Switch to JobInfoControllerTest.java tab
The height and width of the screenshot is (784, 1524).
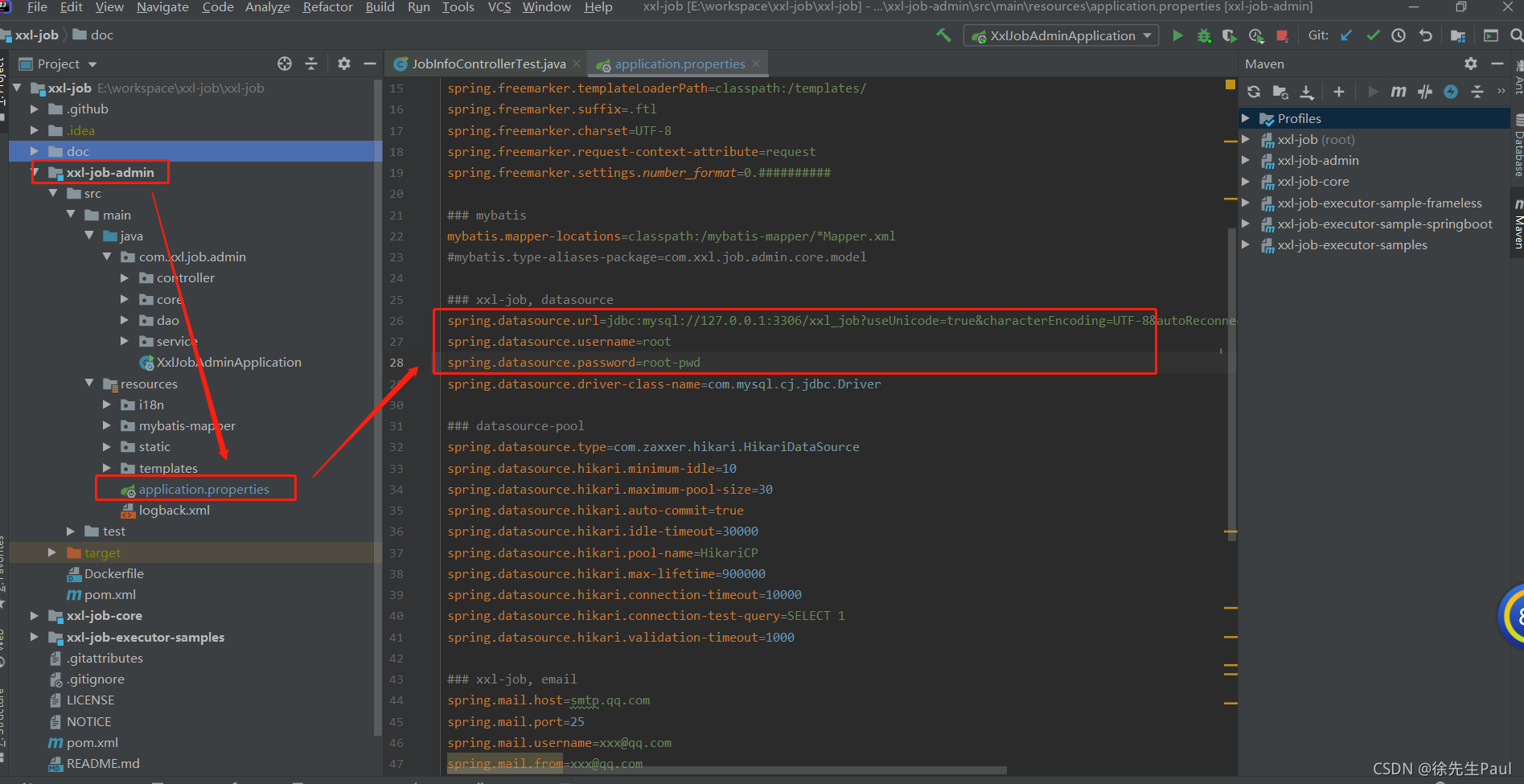point(488,64)
